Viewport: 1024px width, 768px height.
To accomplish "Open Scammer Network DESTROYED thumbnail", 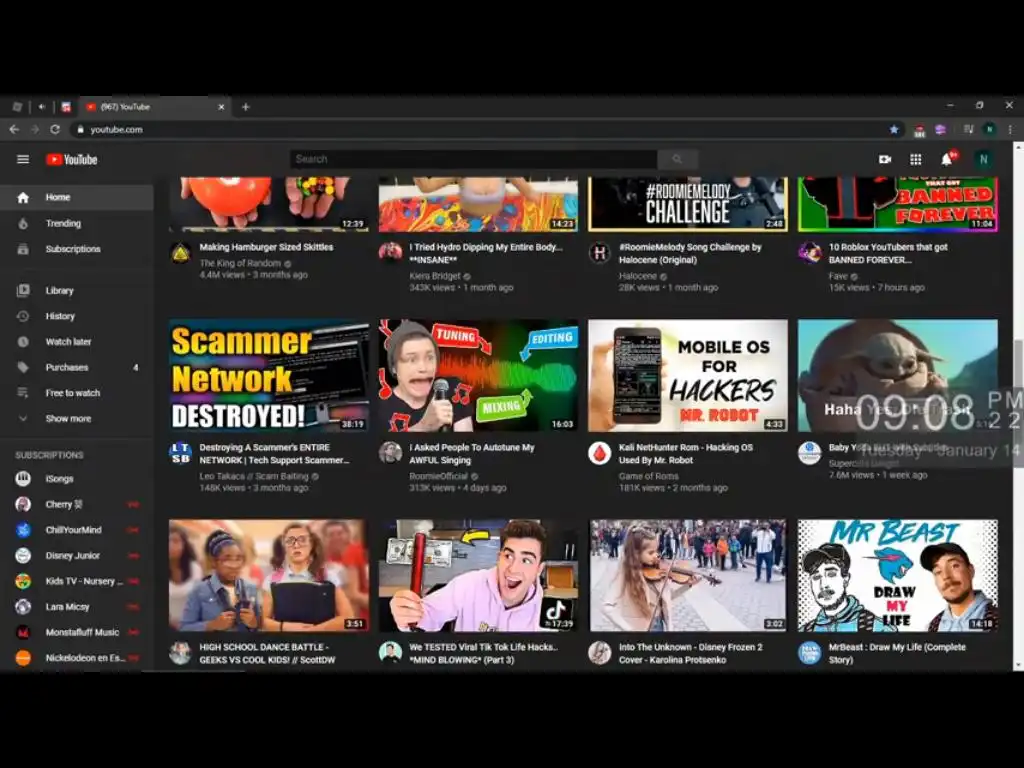I will pos(268,376).
